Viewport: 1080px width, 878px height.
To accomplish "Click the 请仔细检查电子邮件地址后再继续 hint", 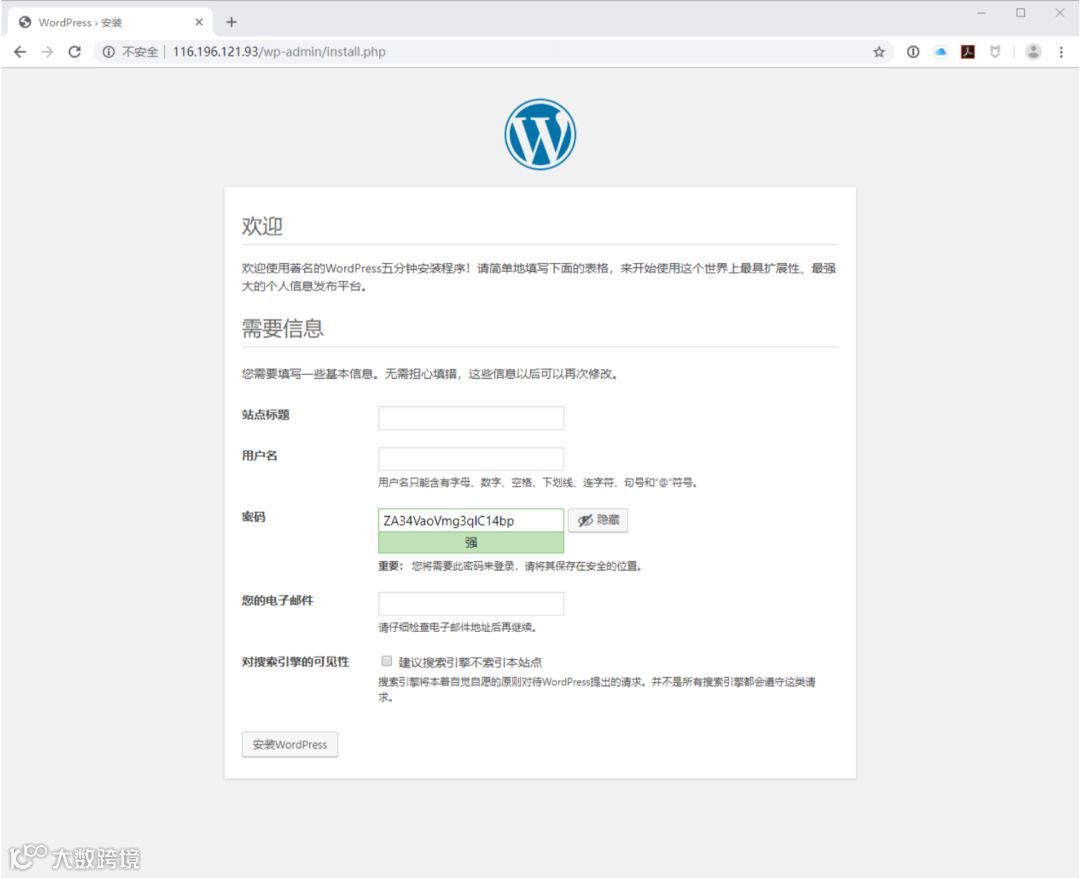I will 457,627.
